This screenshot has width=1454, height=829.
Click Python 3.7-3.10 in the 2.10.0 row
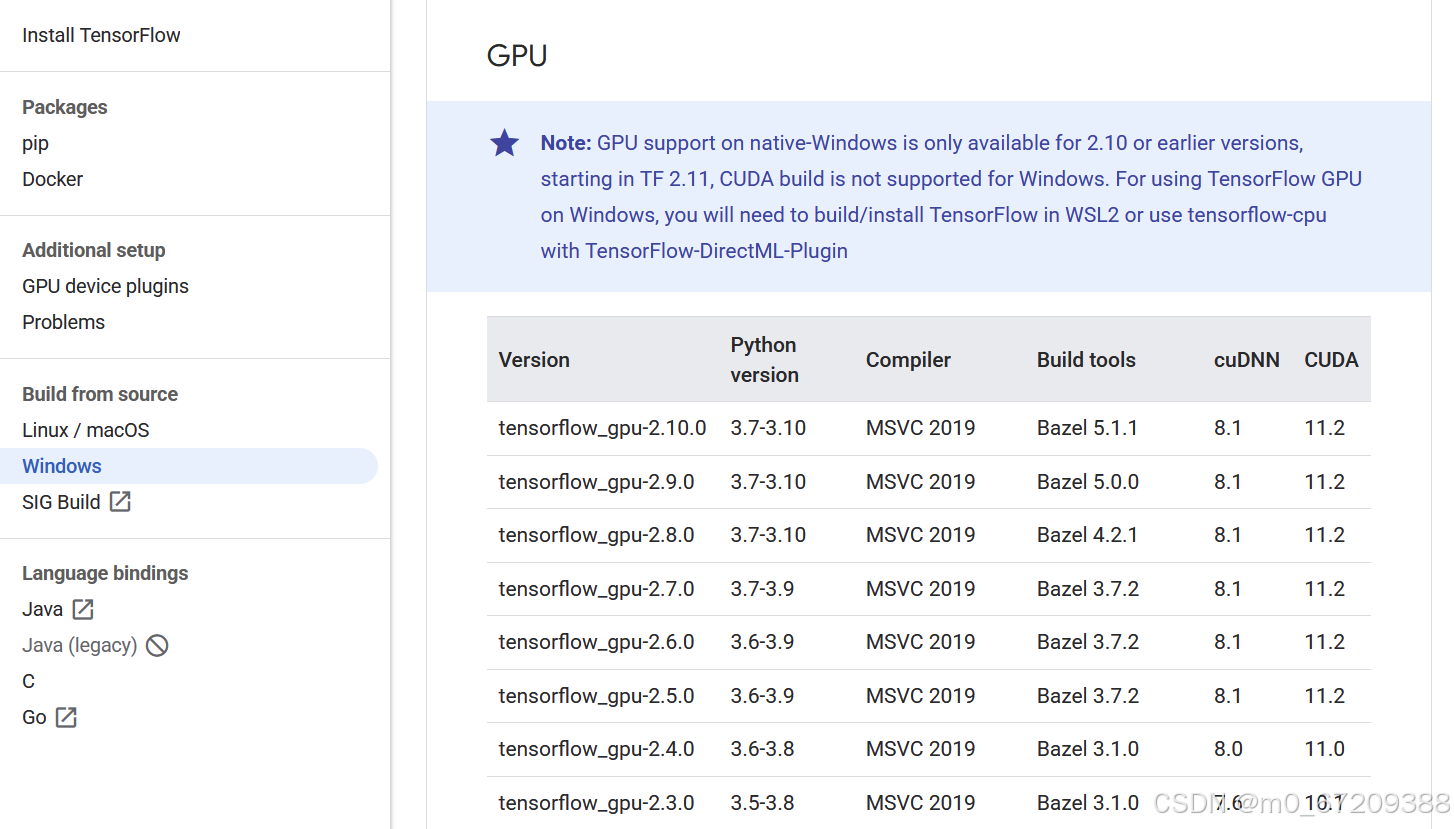point(768,428)
